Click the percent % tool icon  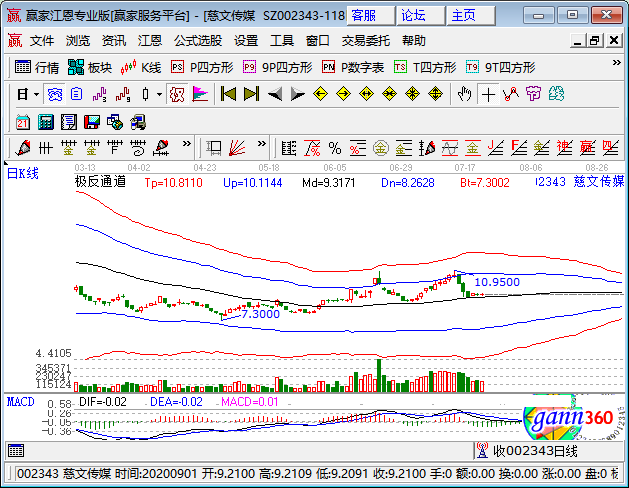(335, 148)
